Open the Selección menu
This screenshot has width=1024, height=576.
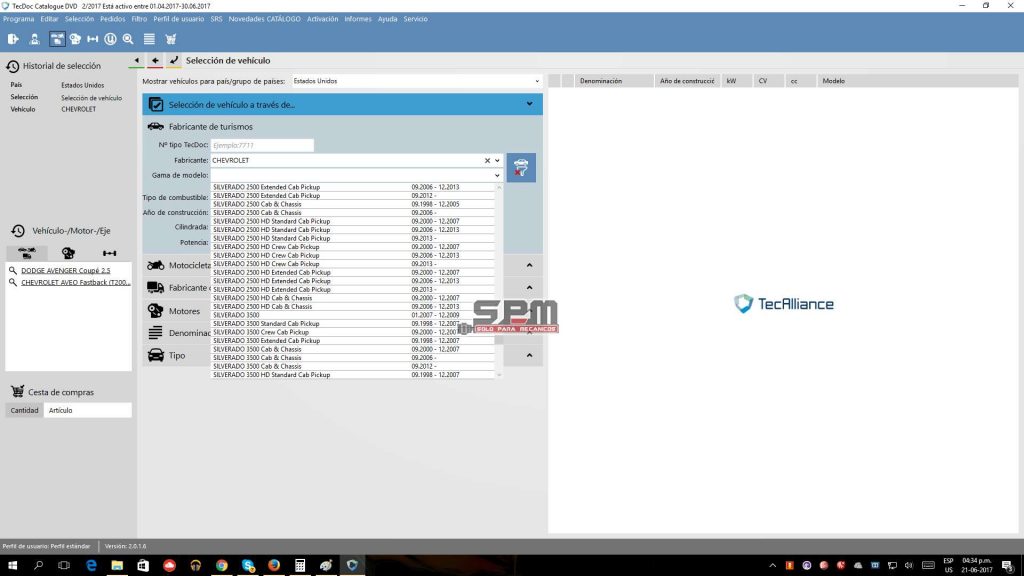pos(79,19)
